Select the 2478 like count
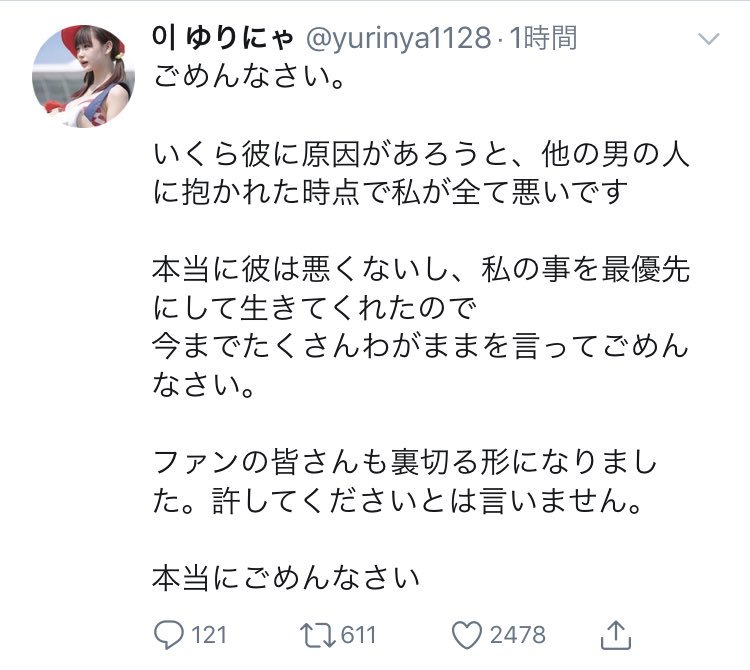The image size is (750, 670). pyautogui.click(x=518, y=635)
